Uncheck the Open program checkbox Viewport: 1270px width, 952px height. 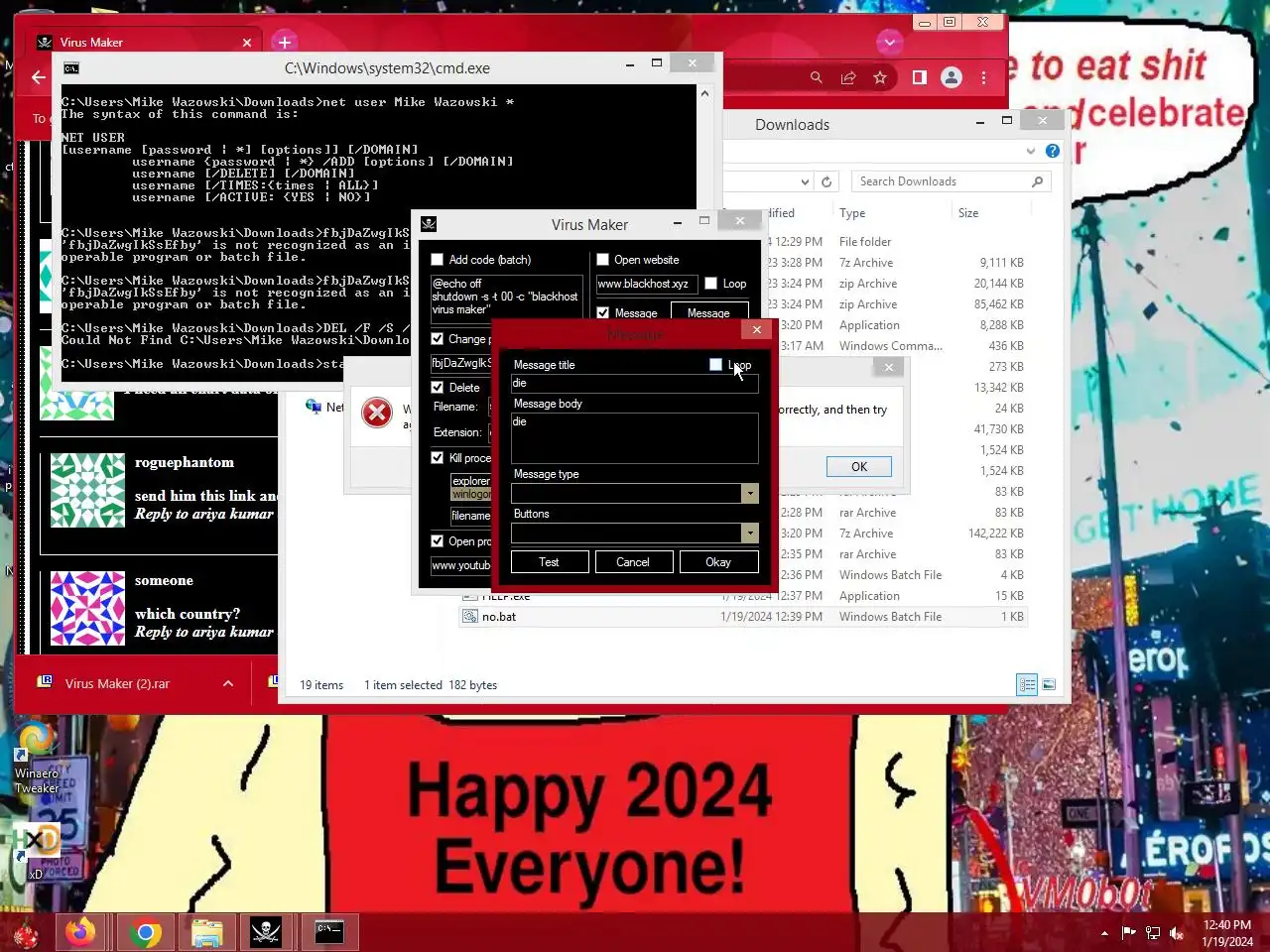pos(437,540)
